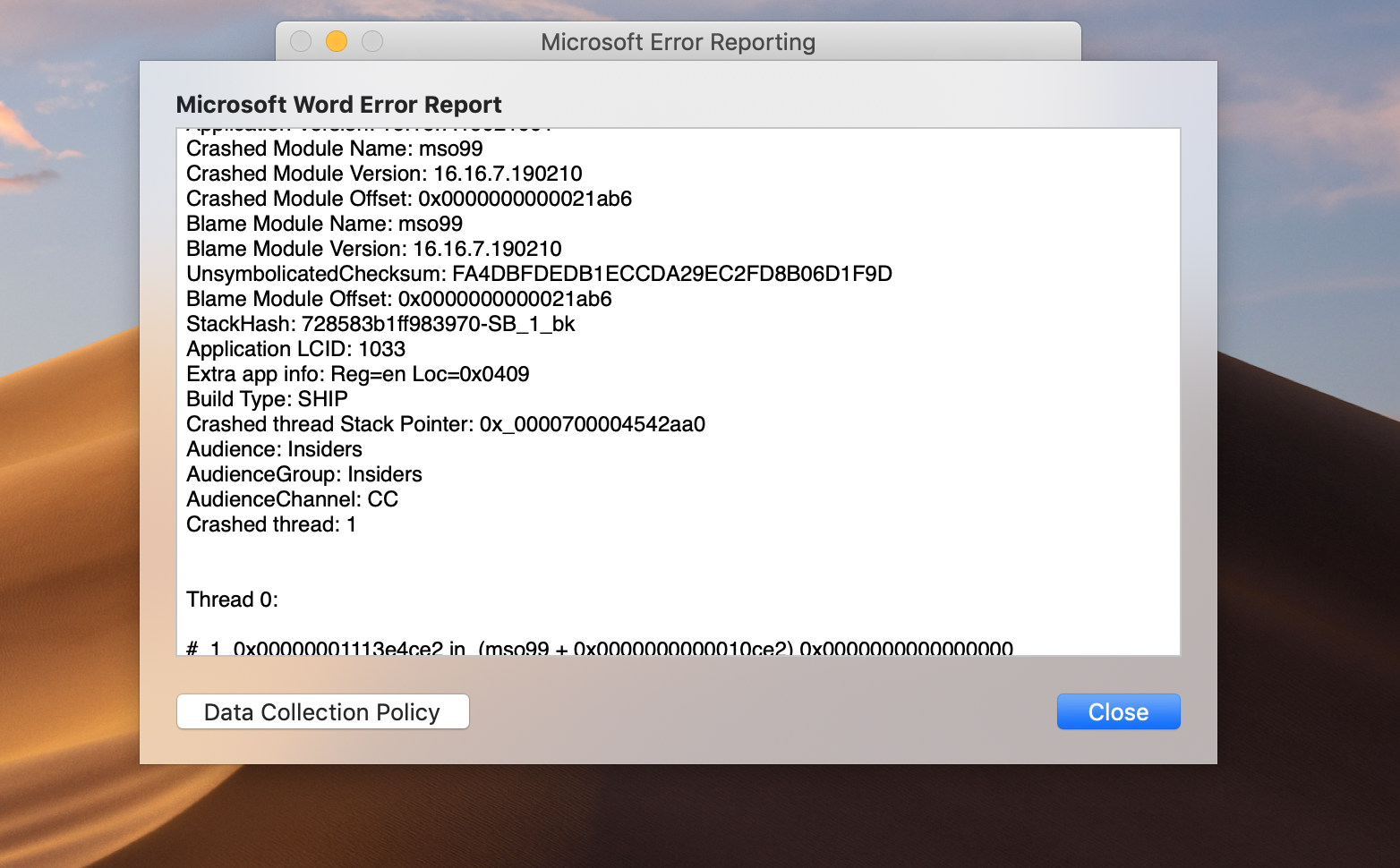1400x868 pixels.
Task: Select the Blame Module Version line
Action: 374,249
